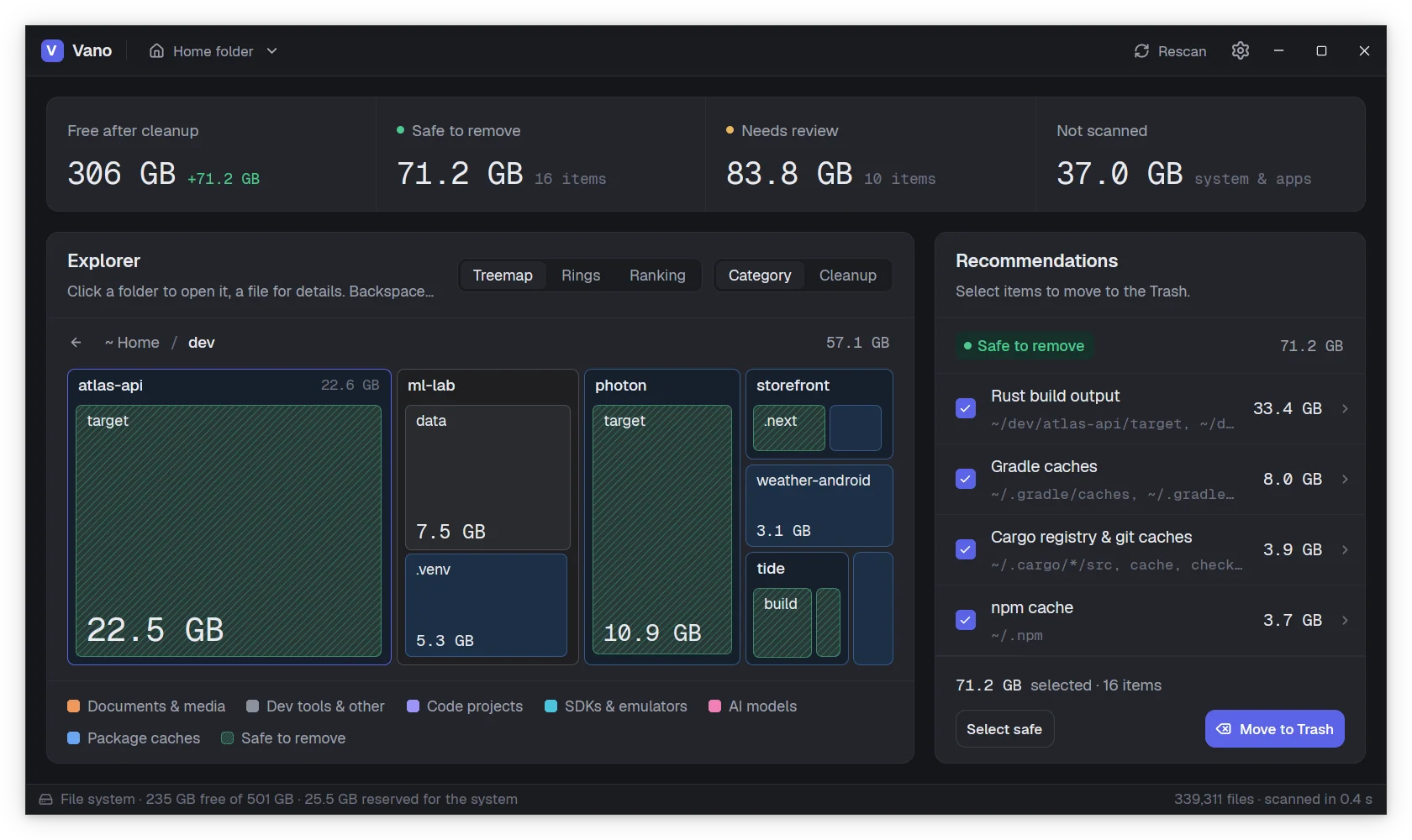The image size is (1412, 840).
Task: Uncheck the npm cache checkbox
Action: [966, 620]
